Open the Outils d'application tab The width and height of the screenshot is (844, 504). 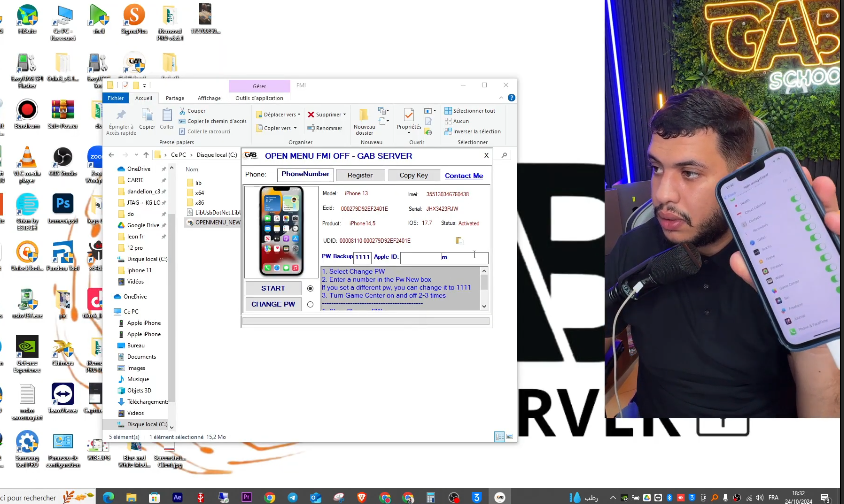[x=259, y=98]
